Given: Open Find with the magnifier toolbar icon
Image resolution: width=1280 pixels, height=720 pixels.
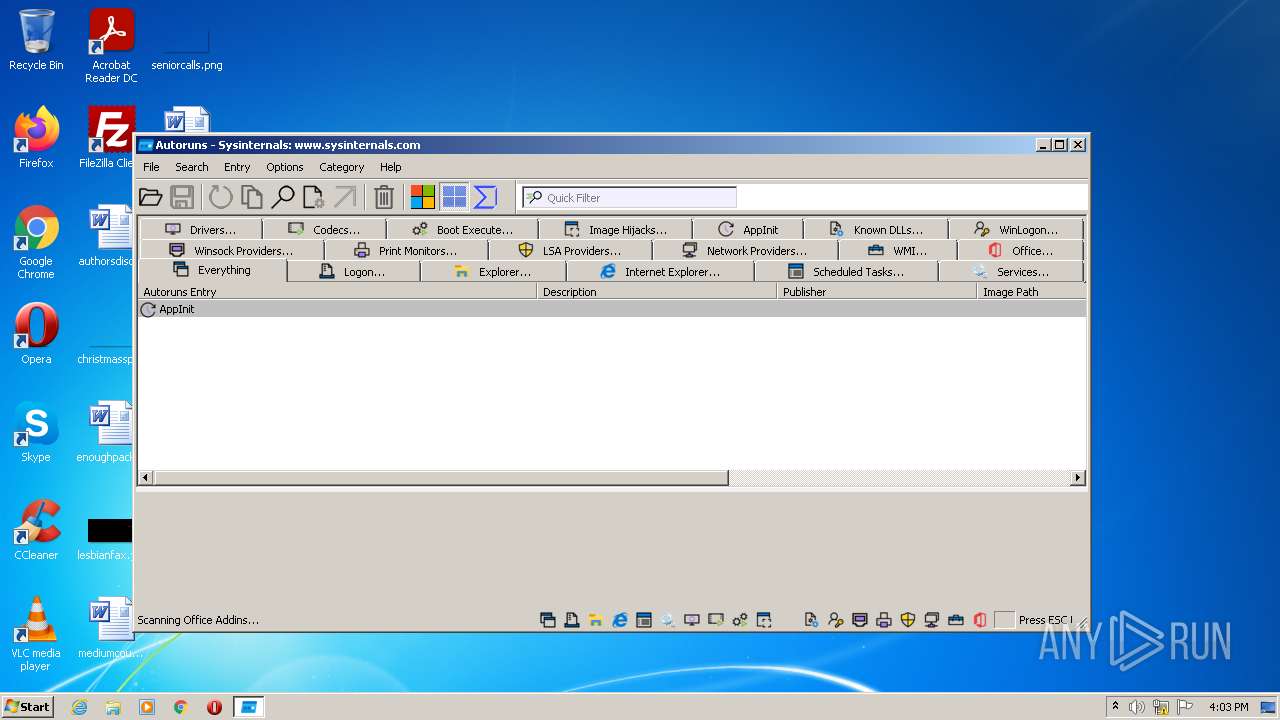Looking at the screenshot, I should [283, 197].
